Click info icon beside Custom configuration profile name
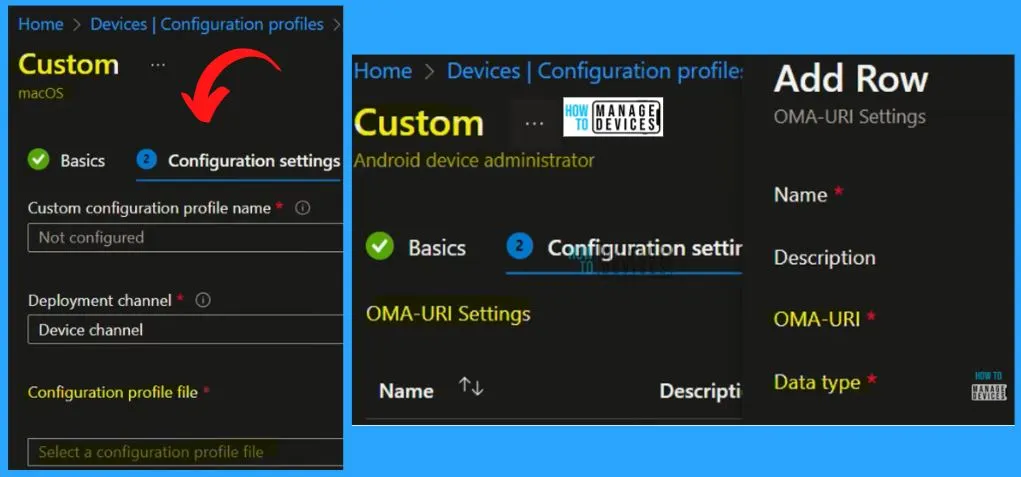 (302, 208)
